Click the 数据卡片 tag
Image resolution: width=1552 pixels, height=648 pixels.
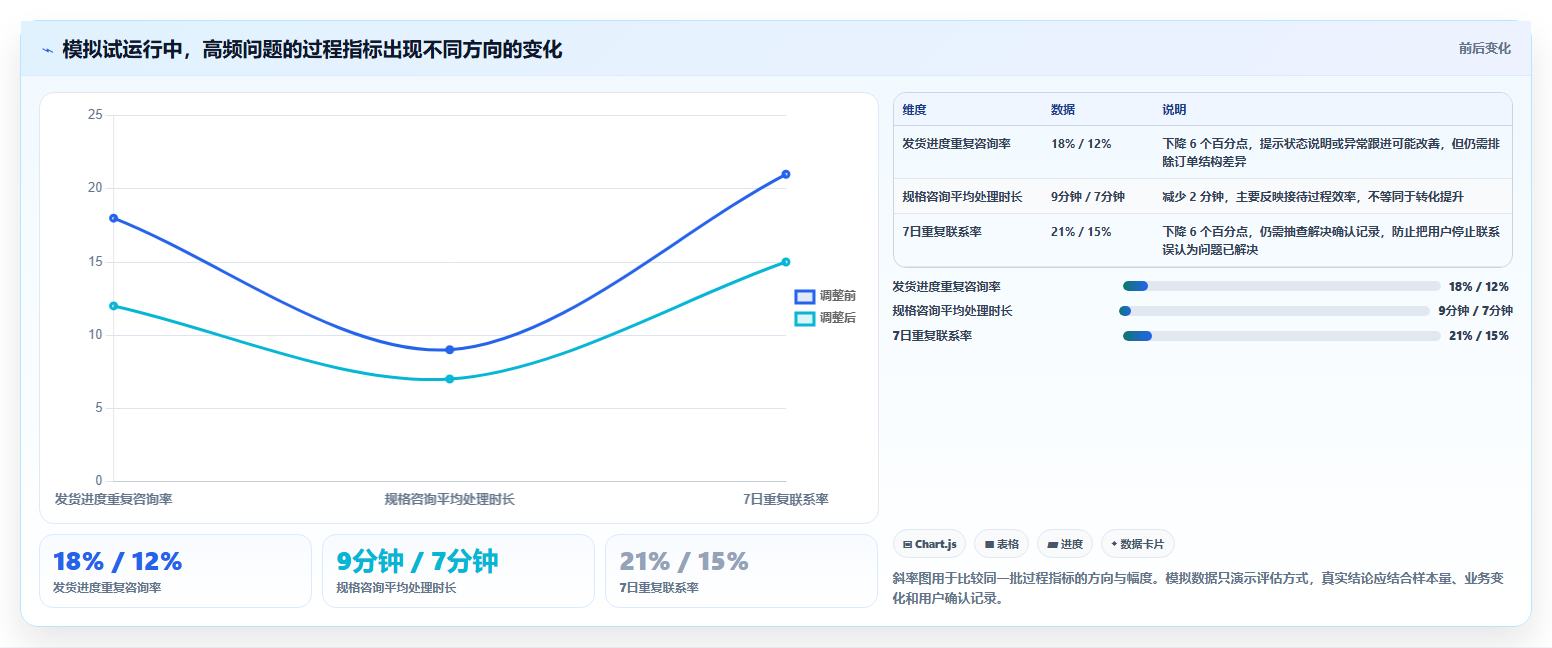1137,544
